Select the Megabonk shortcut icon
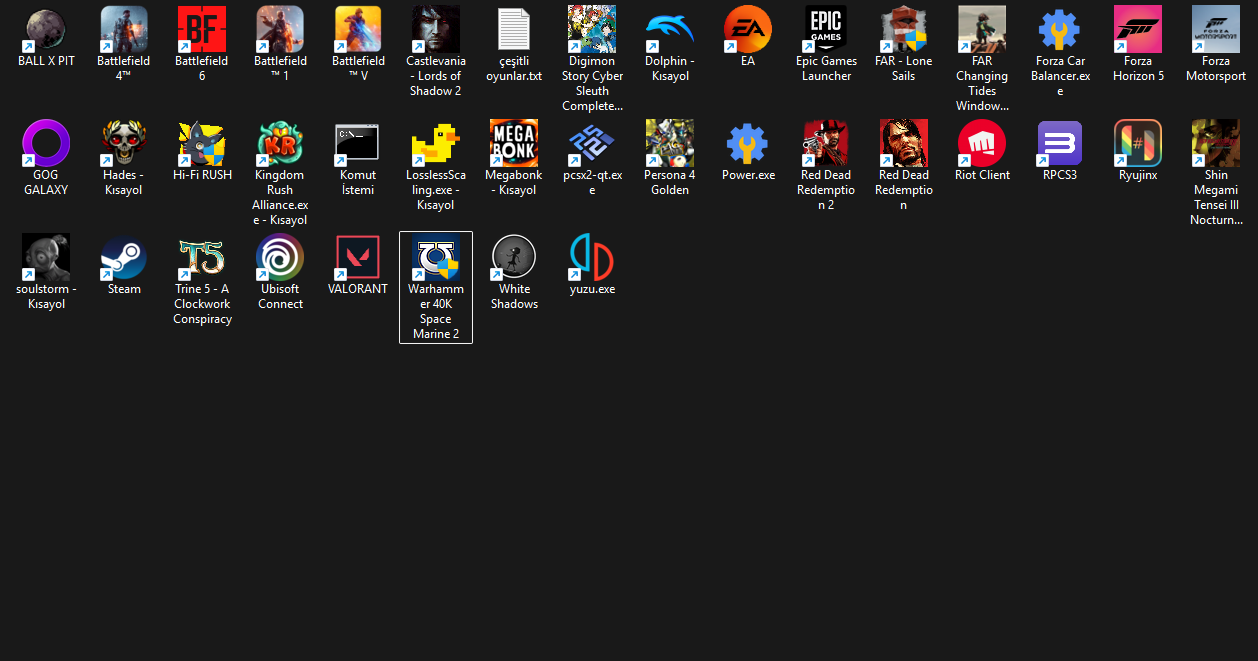 click(x=514, y=144)
